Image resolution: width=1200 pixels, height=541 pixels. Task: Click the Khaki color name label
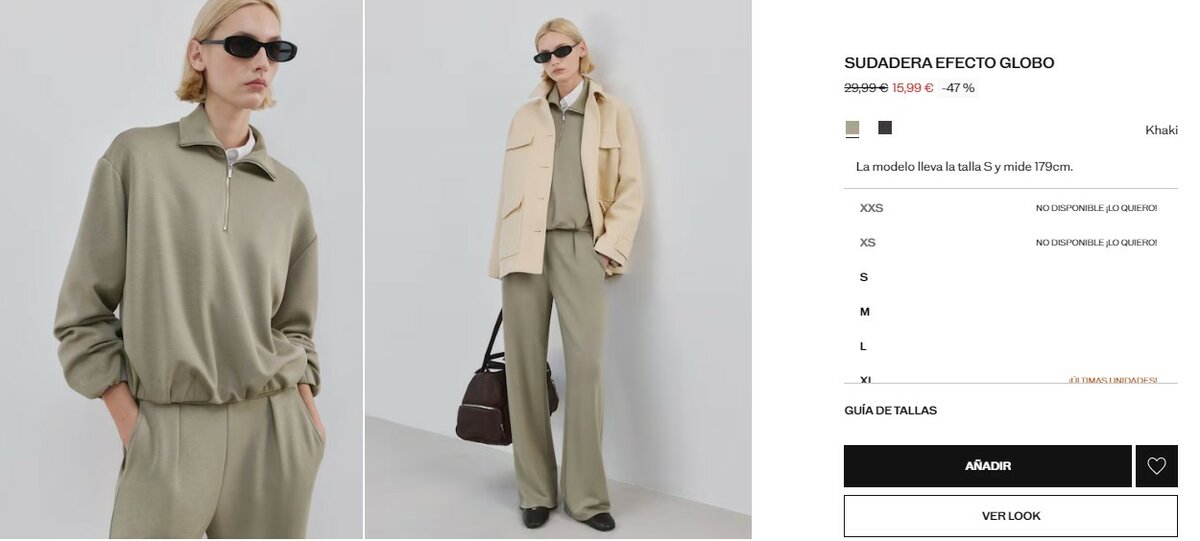coord(1161,130)
